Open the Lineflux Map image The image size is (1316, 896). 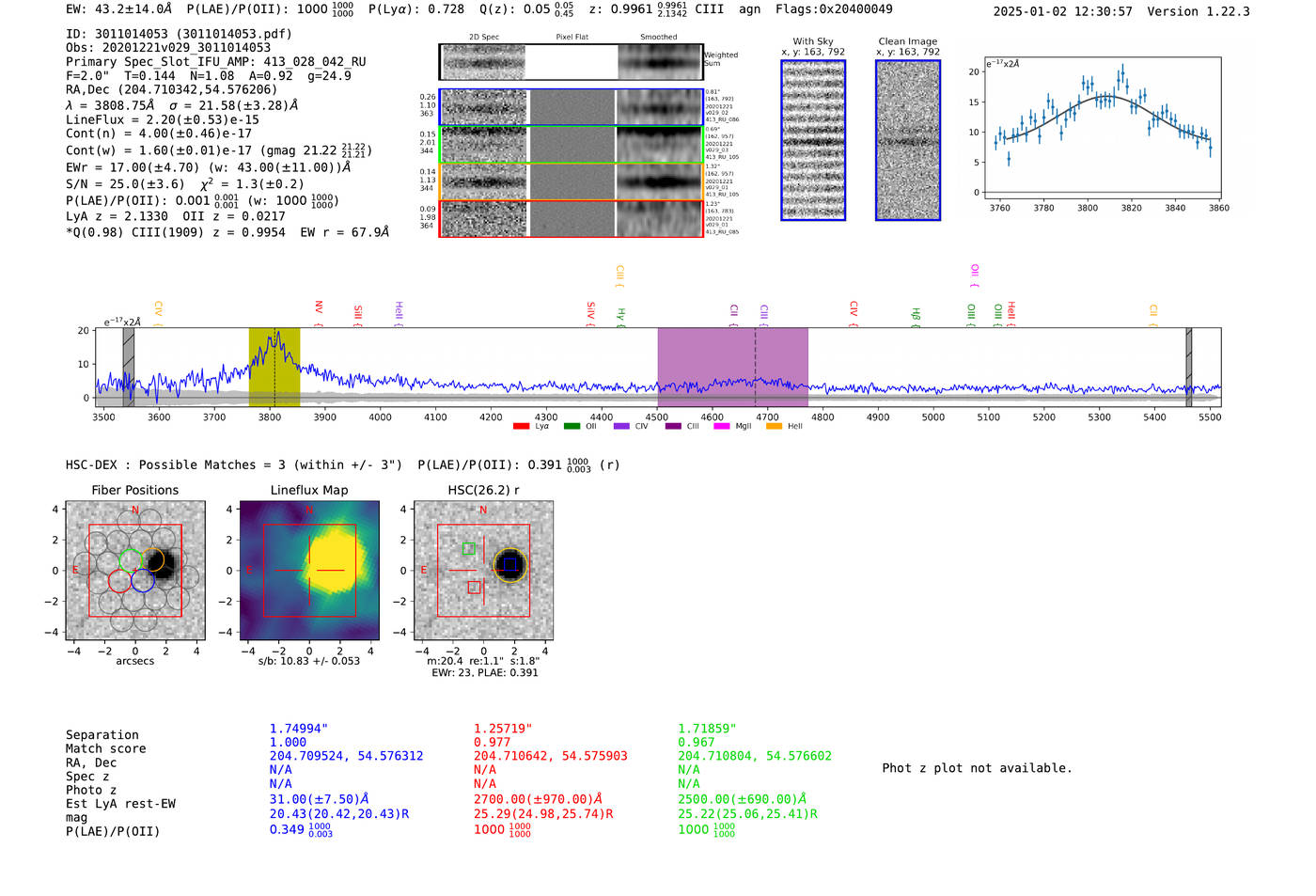pyautogui.click(x=309, y=571)
